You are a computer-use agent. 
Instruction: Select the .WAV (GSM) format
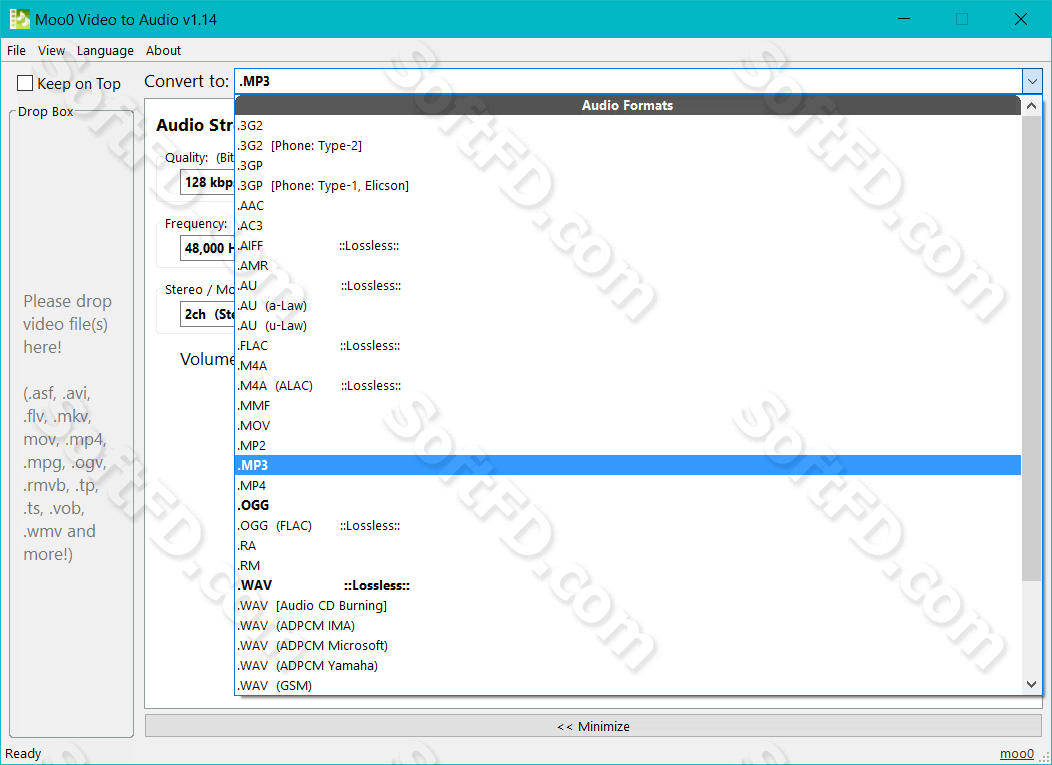[628, 685]
